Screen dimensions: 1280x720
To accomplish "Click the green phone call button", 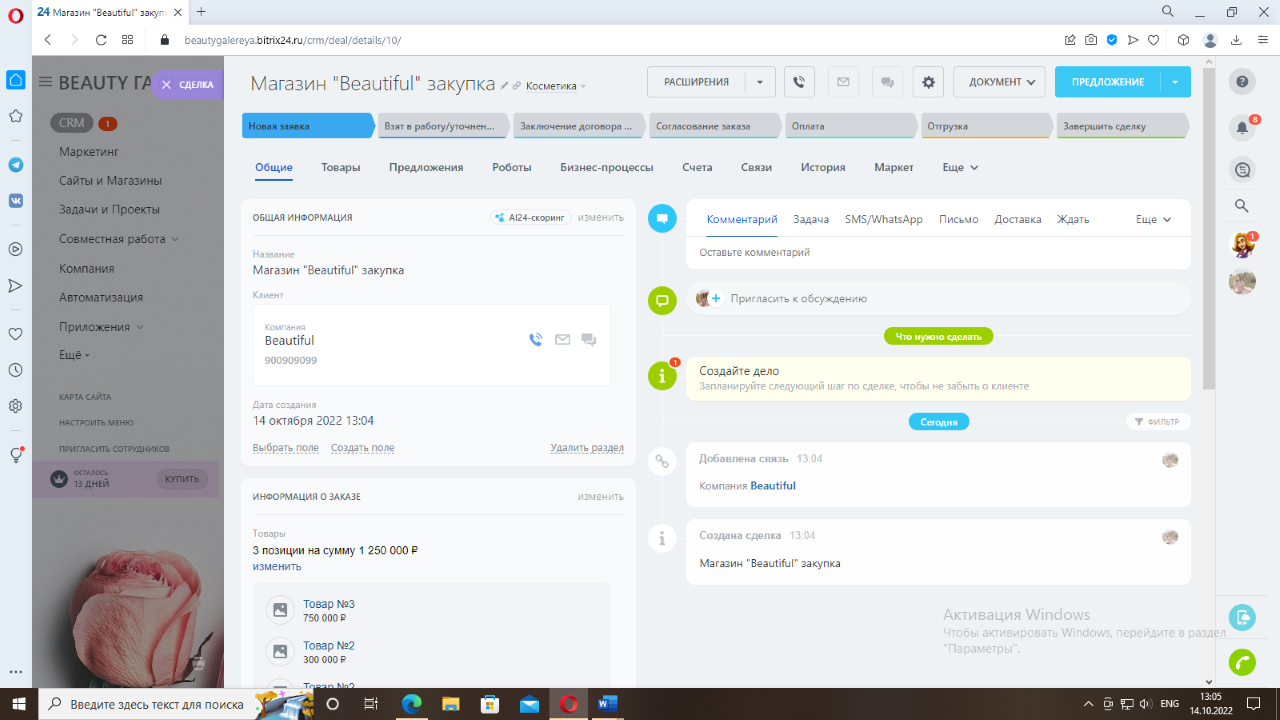I will pyautogui.click(x=1242, y=662).
